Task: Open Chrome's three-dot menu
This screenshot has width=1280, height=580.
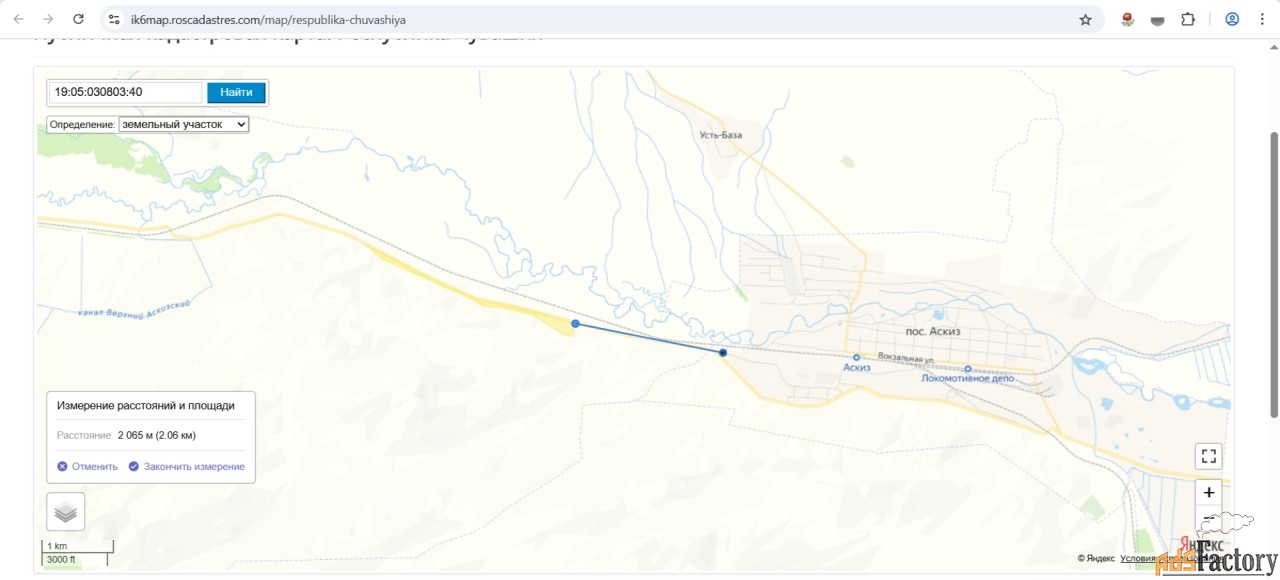Action: click(1263, 19)
